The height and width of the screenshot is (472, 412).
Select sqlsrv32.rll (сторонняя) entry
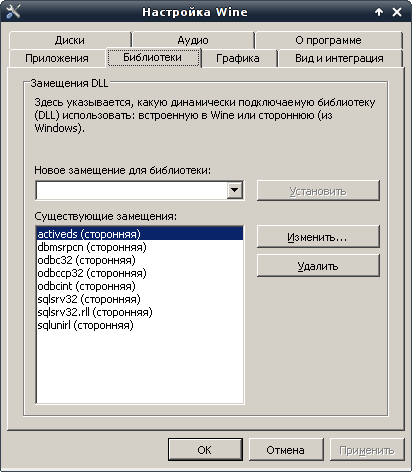pos(140,312)
